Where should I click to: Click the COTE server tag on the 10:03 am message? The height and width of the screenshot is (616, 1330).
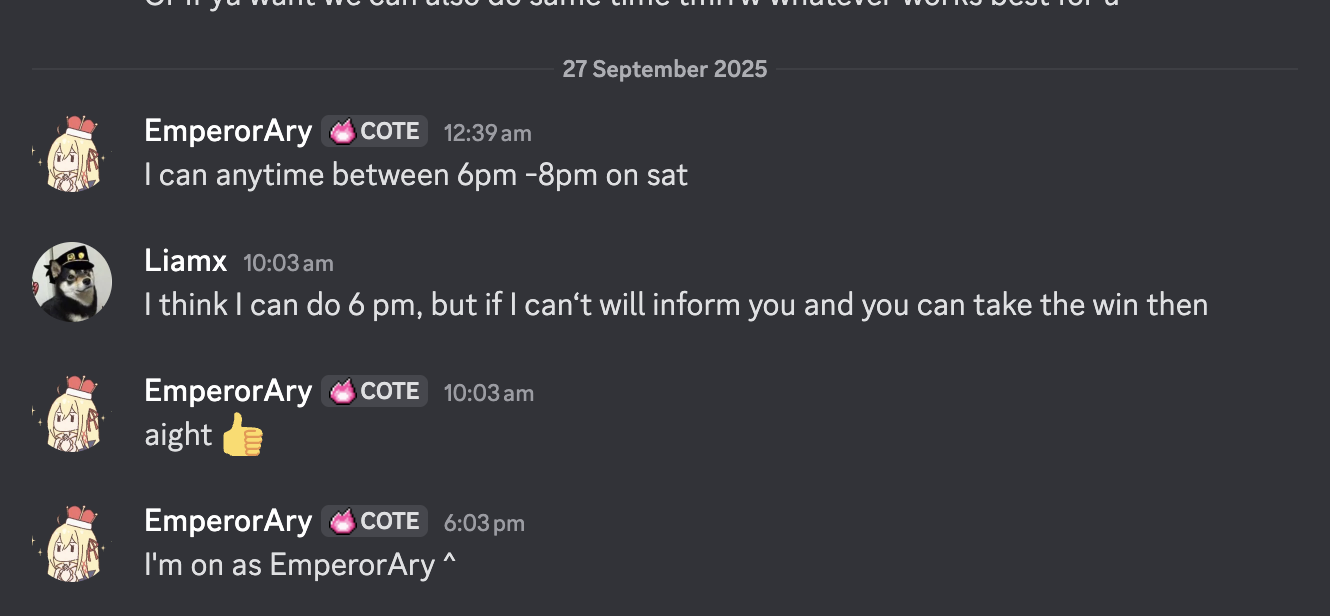(375, 391)
